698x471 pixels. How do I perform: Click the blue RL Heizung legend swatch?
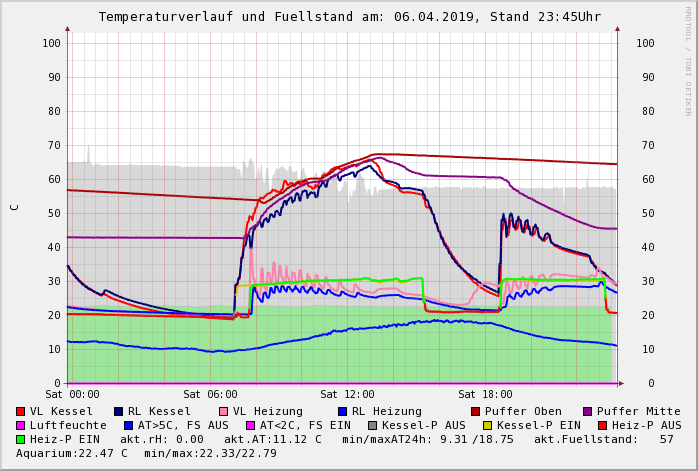pos(343,411)
